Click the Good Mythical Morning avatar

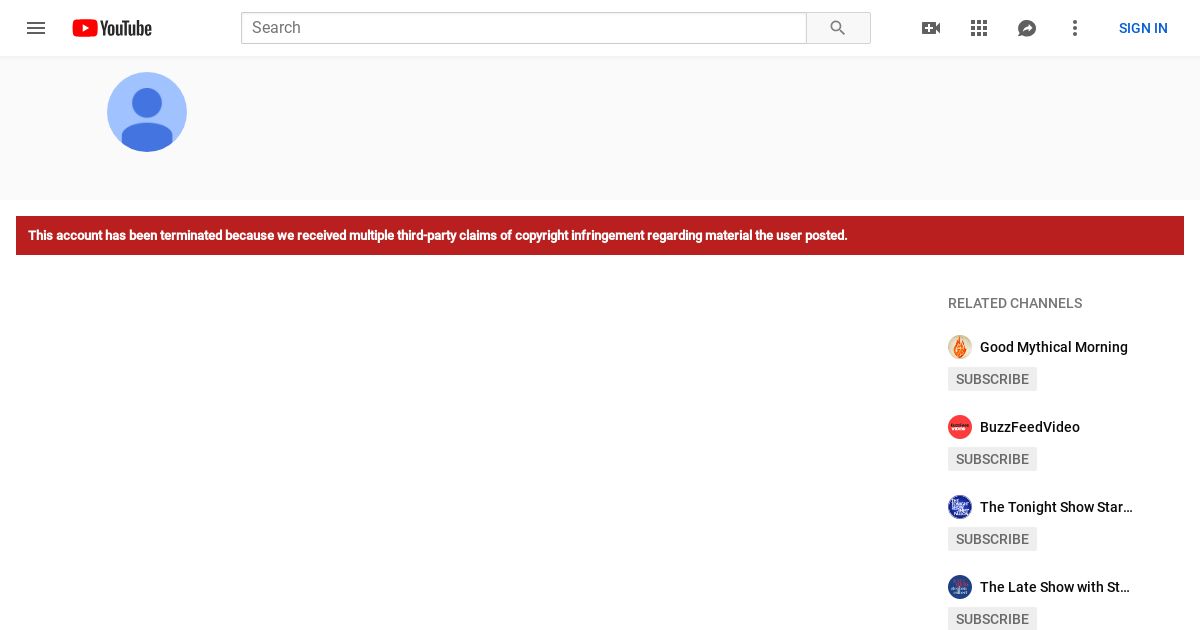[960, 347]
